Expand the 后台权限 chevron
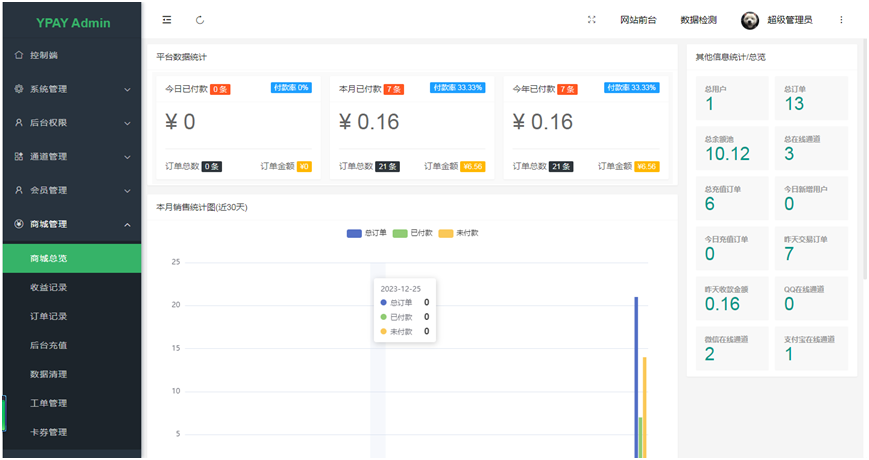 (127, 123)
